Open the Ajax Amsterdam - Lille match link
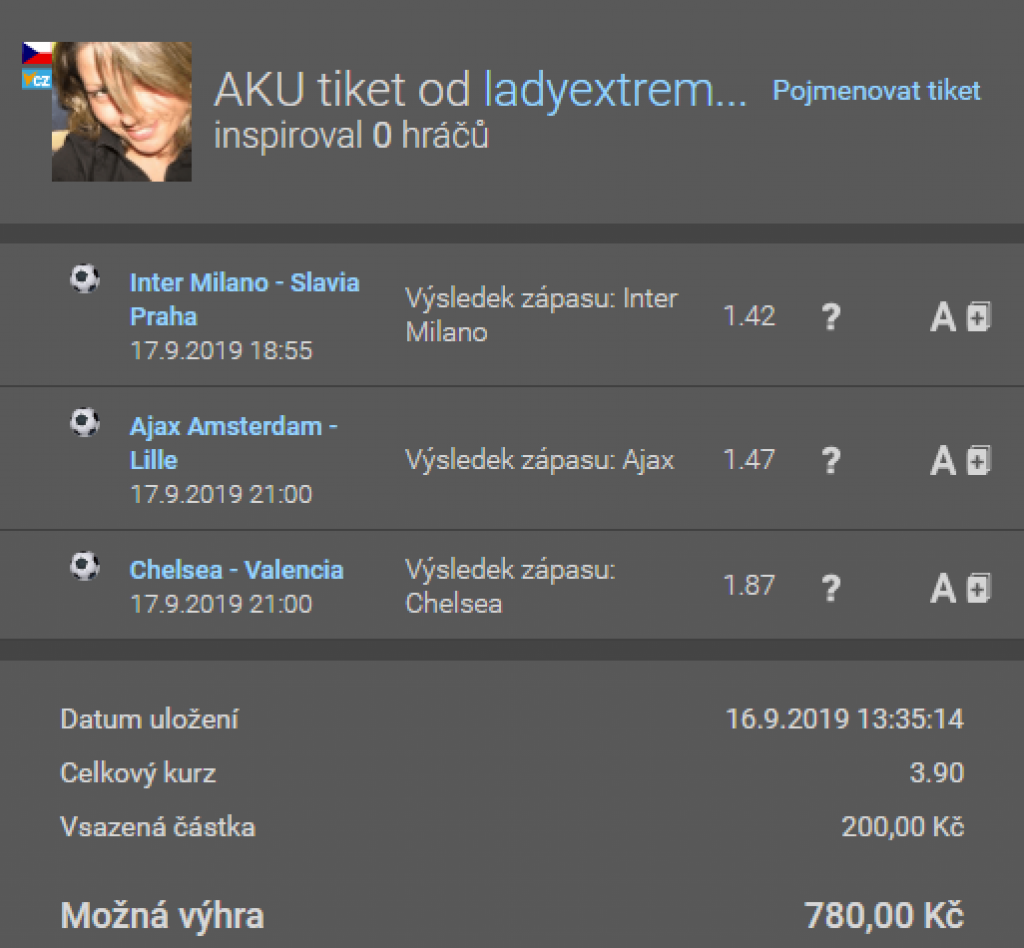Screen dimensions: 1024x948 (x=233, y=443)
